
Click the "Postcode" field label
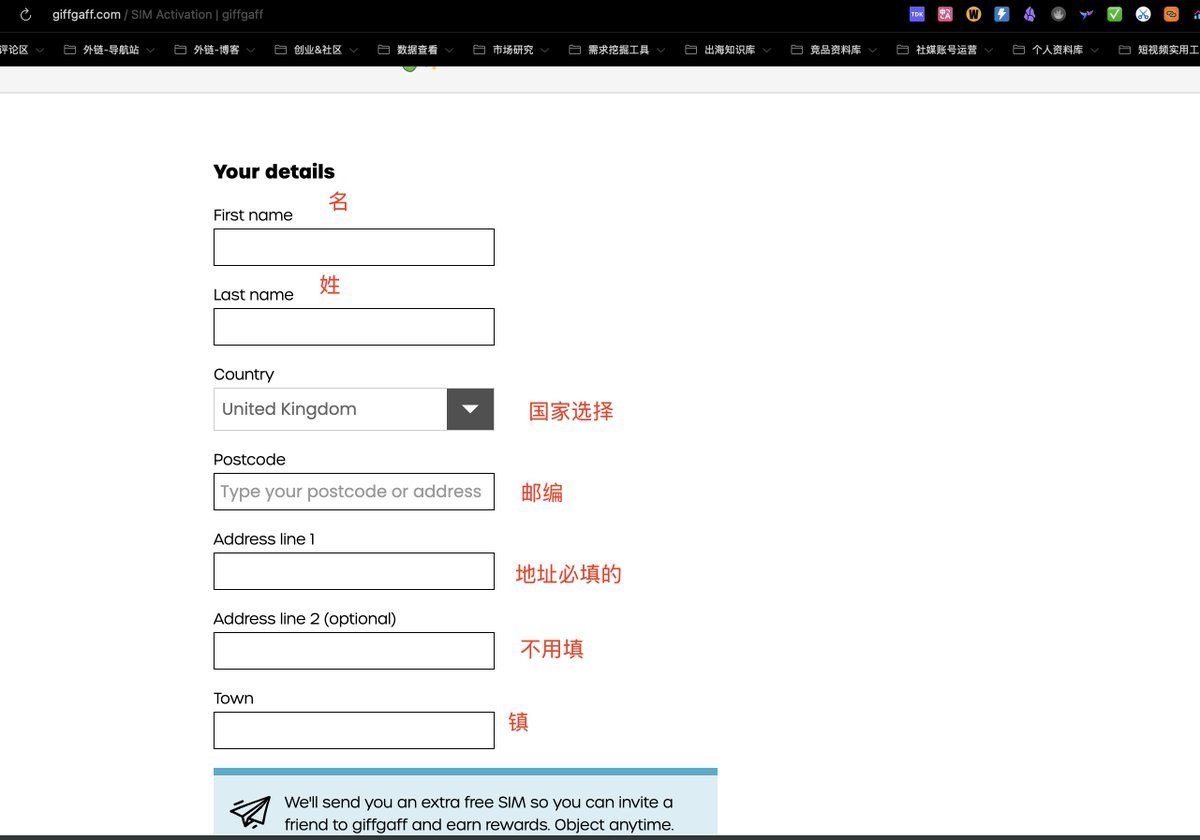249,460
